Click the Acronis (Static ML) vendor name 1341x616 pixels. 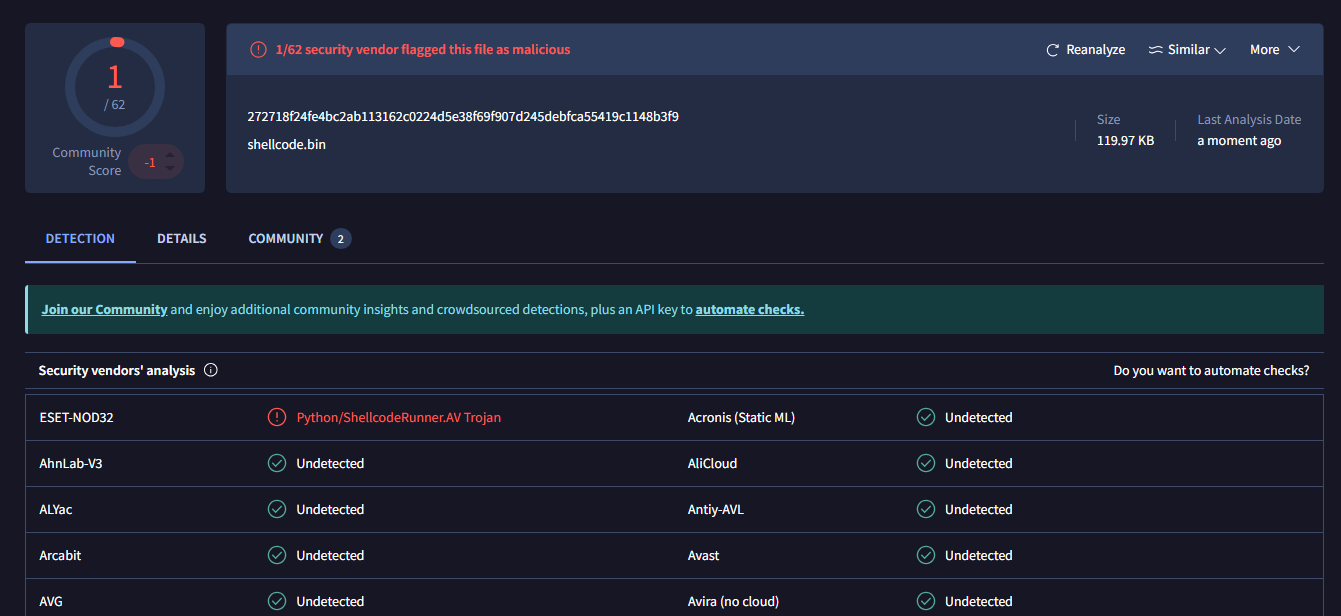[x=741, y=418]
